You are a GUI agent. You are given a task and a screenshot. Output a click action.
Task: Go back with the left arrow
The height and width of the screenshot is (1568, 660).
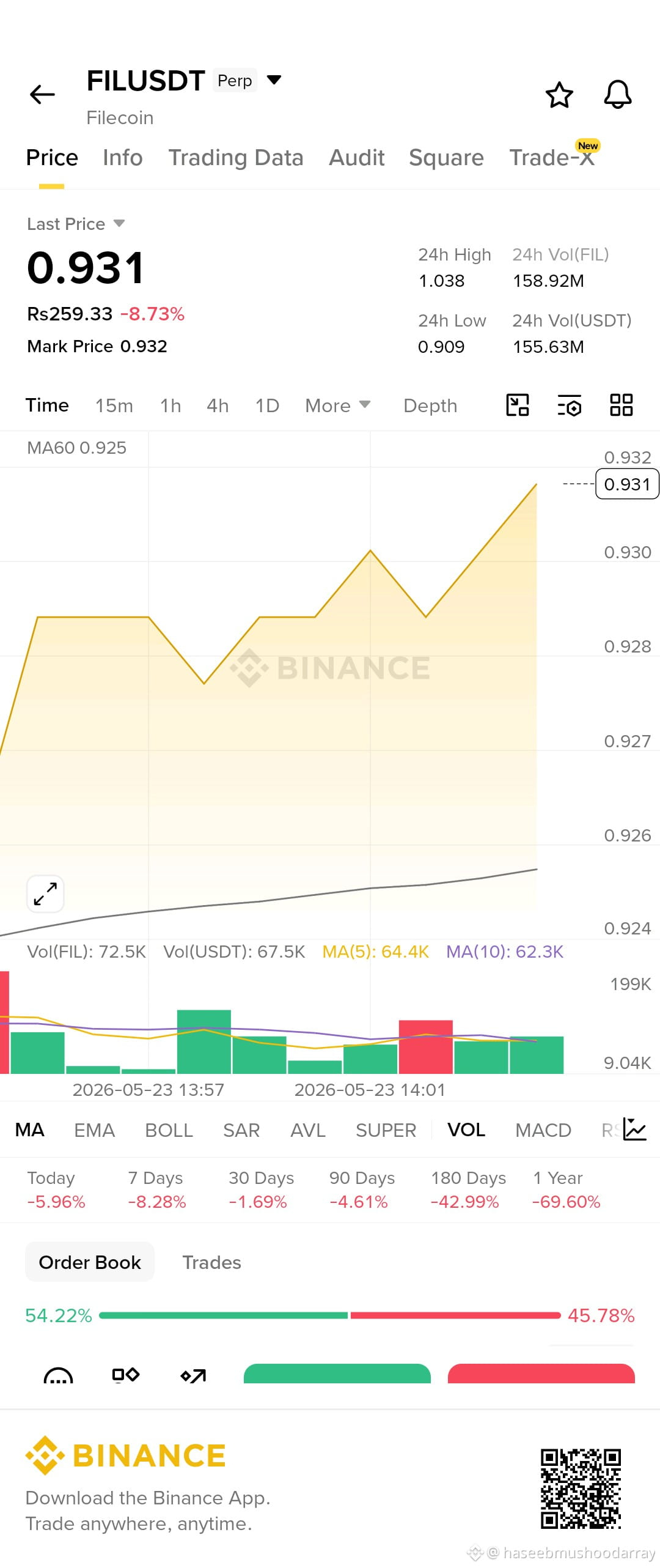(42, 95)
